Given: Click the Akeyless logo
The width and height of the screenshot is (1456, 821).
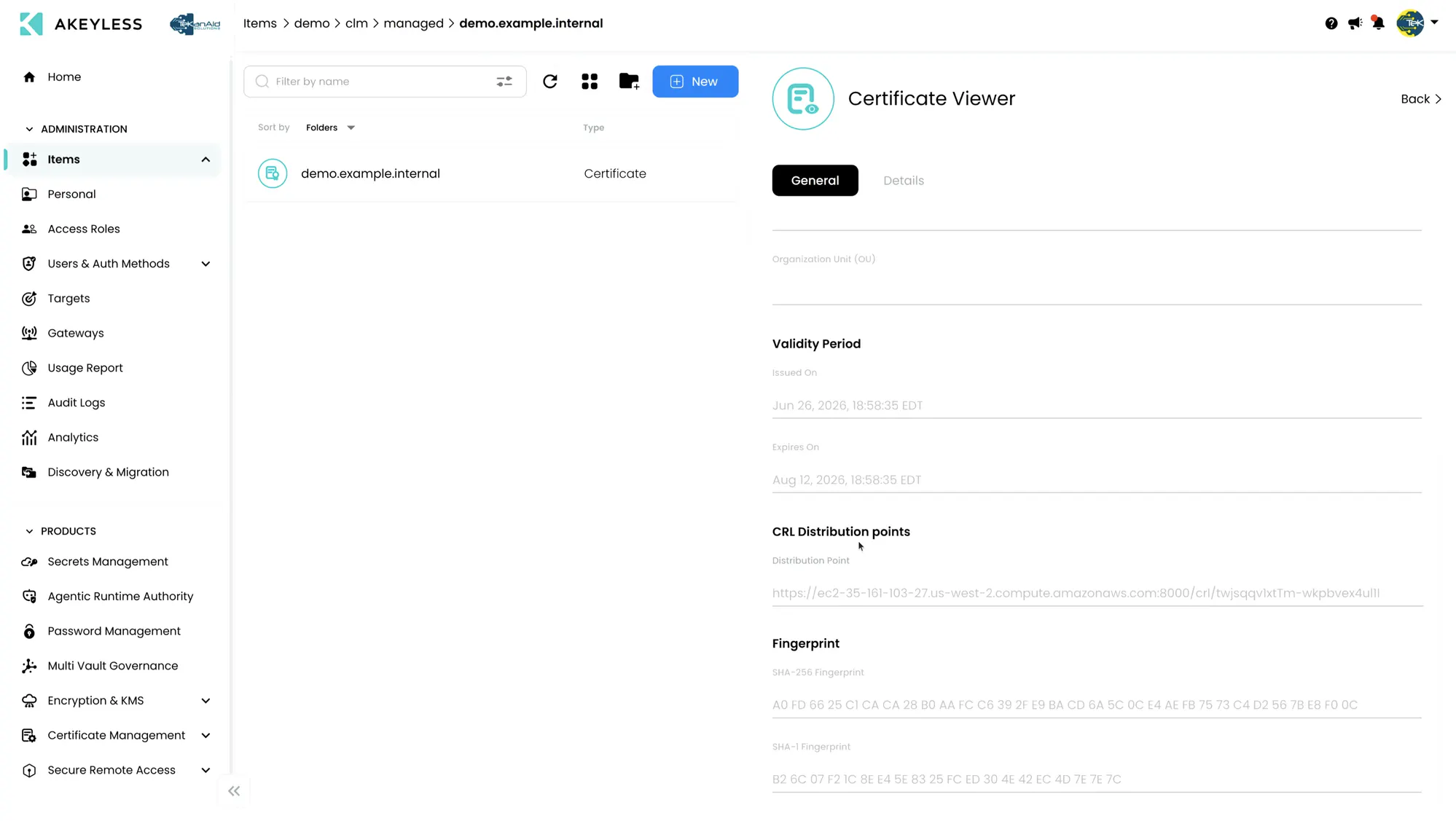Looking at the screenshot, I should tap(81, 23).
